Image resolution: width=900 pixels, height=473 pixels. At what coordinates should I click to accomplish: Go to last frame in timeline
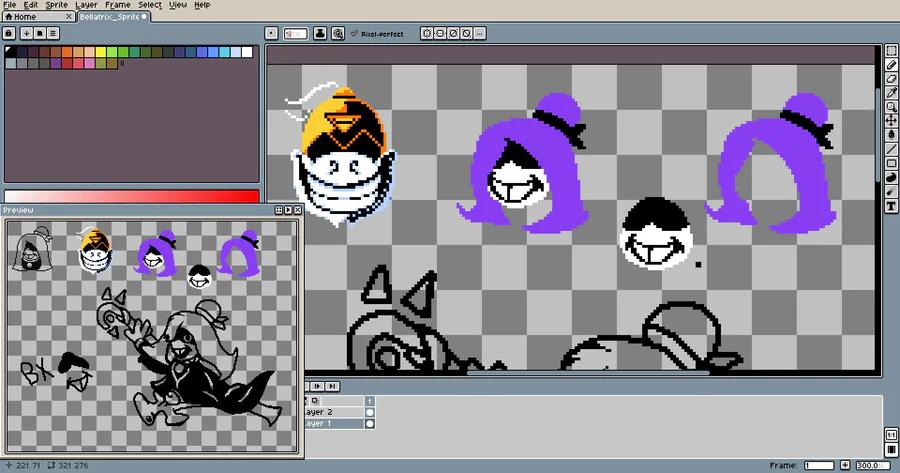pos(332,387)
